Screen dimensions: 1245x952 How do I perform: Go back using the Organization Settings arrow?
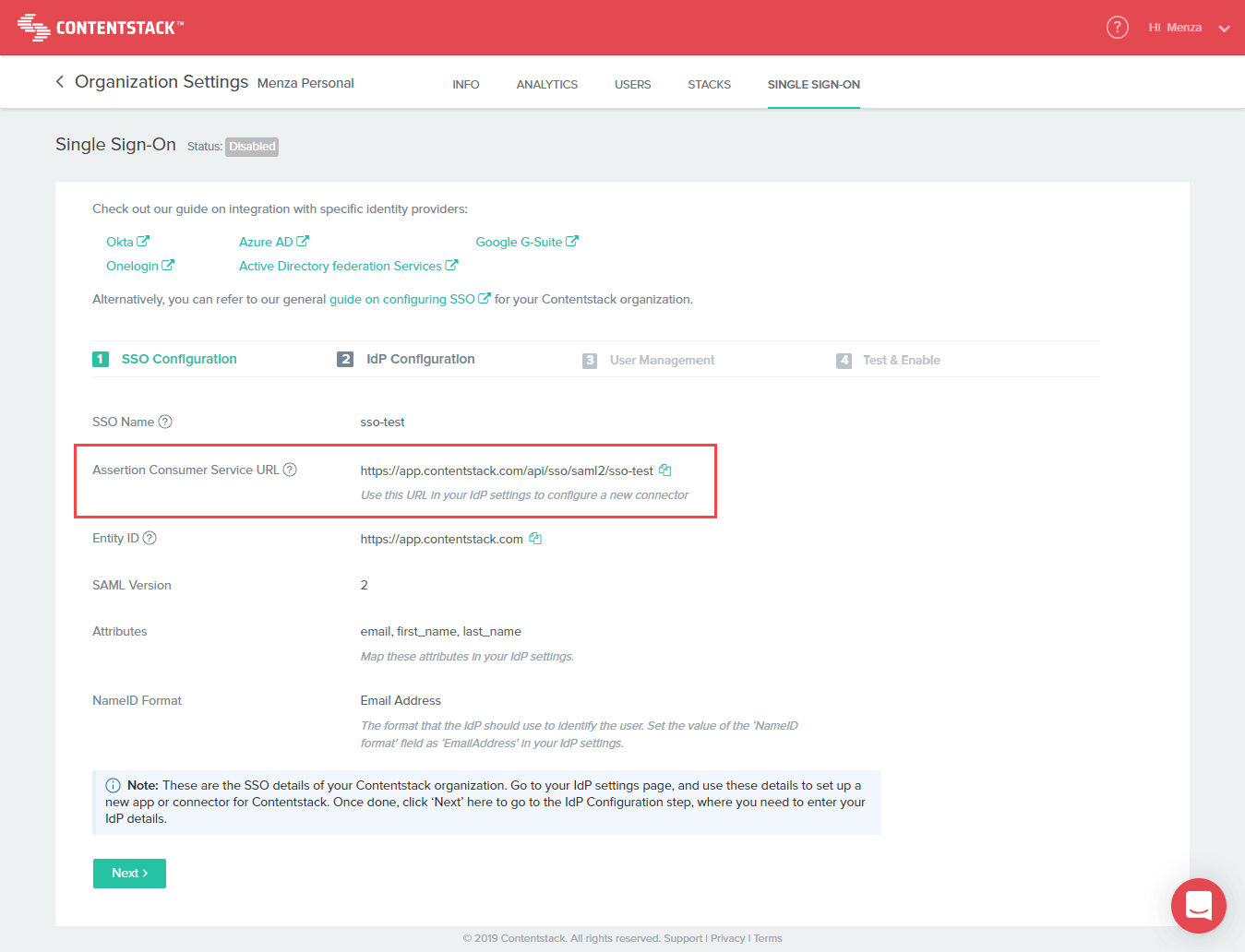click(60, 82)
